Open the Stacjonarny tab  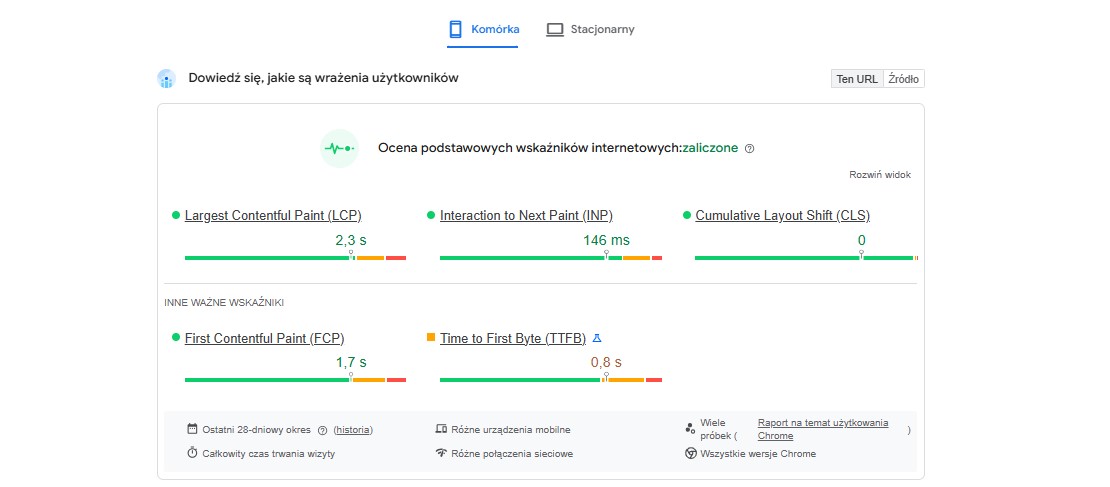[602, 29]
